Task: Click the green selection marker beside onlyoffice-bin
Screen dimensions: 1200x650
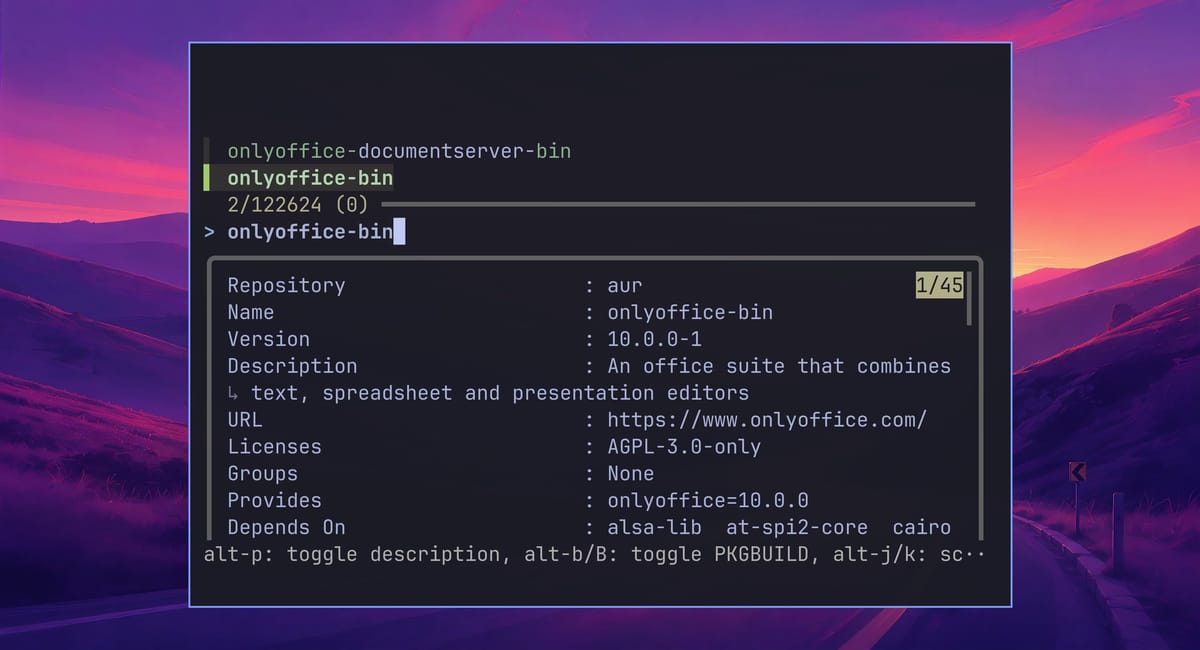Action: [206, 179]
